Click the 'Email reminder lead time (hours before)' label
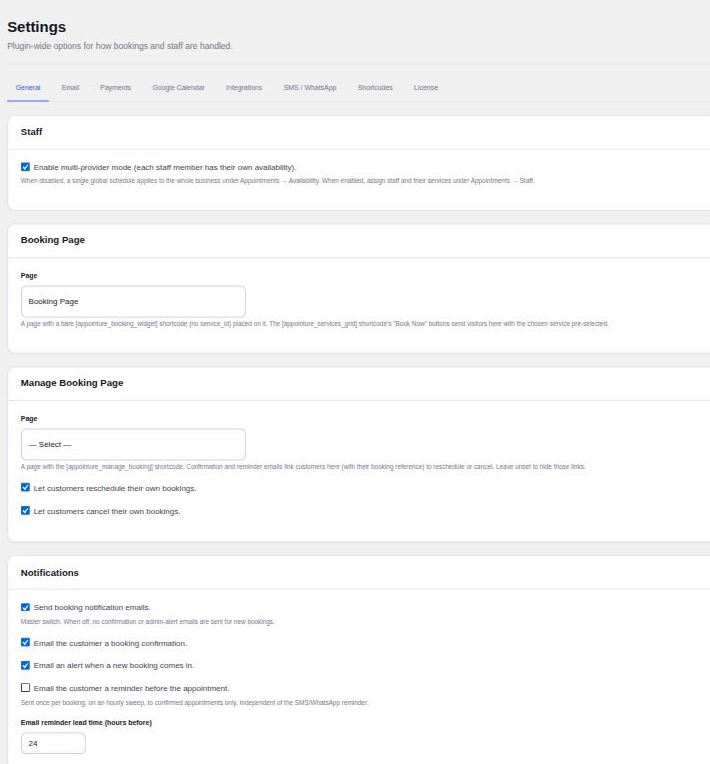This screenshot has height=764, width=710. coord(86,723)
